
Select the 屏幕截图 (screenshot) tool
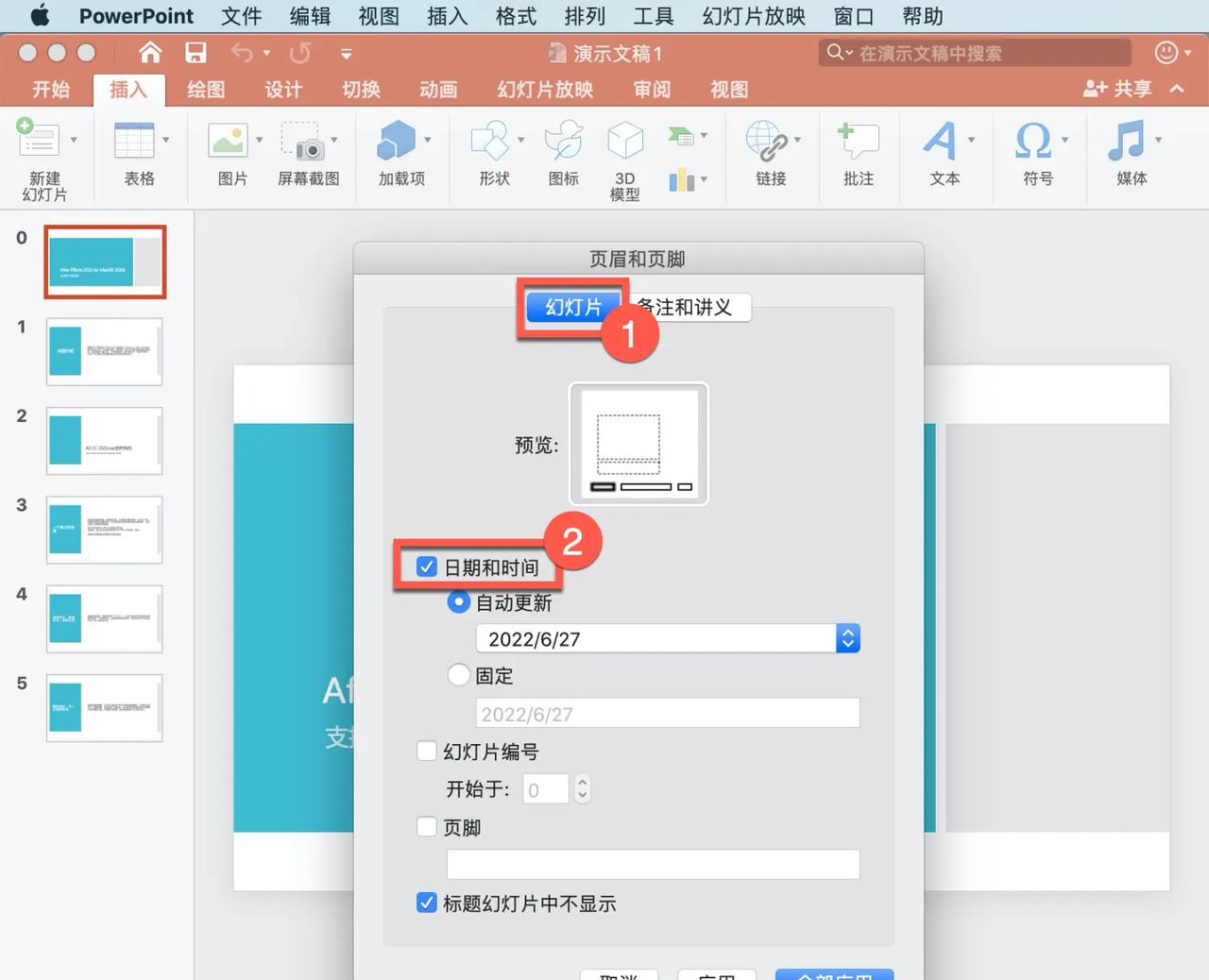[x=308, y=149]
